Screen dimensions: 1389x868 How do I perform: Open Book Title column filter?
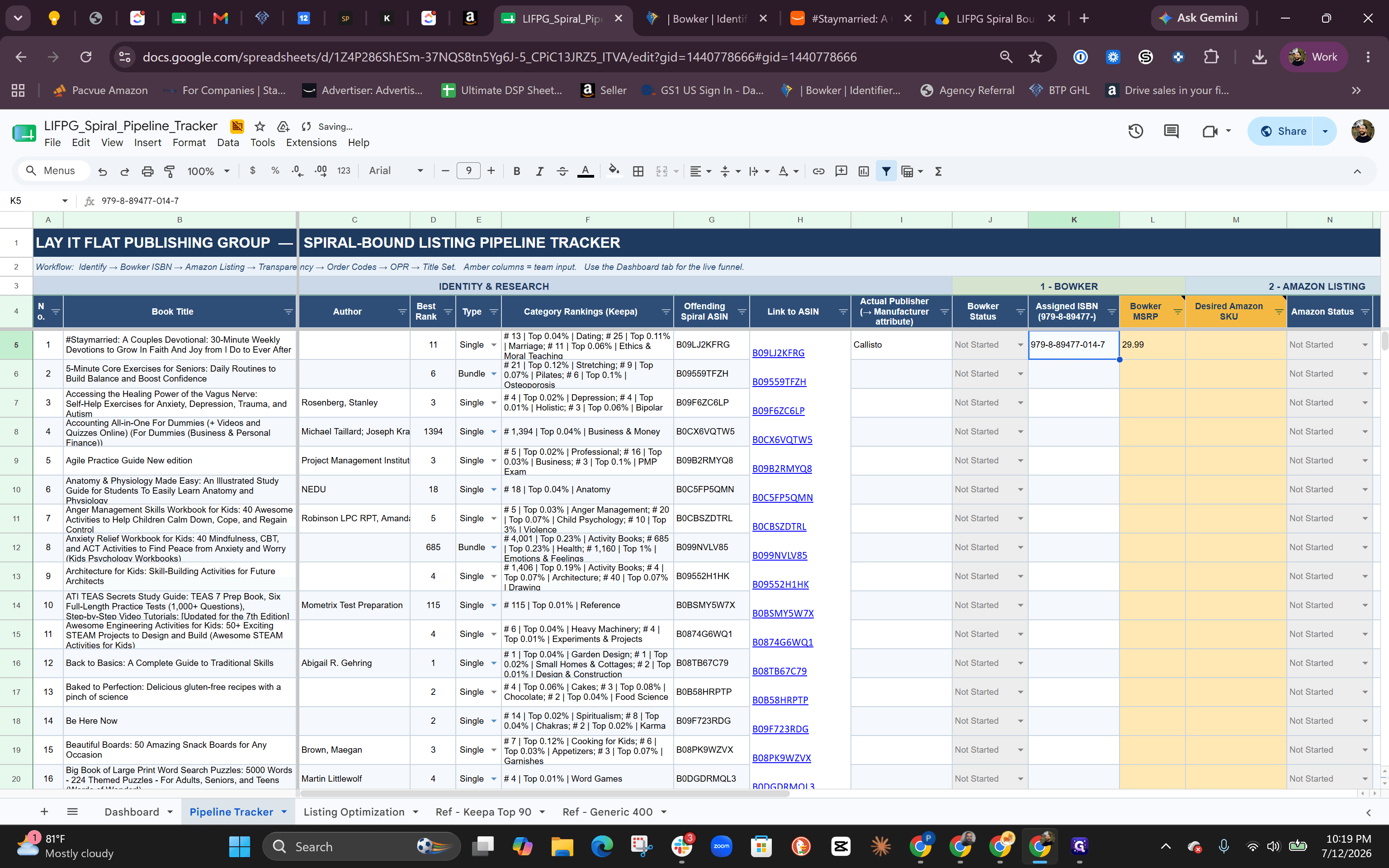[288, 312]
